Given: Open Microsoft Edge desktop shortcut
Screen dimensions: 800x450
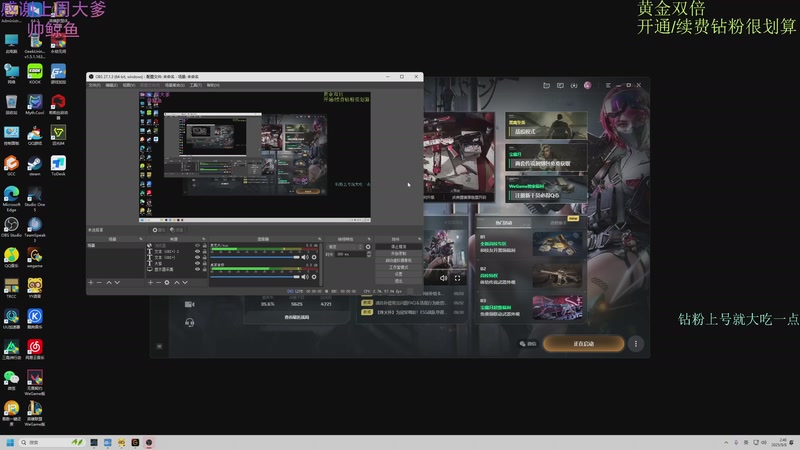Looking at the screenshot, I should click(11, 198).
